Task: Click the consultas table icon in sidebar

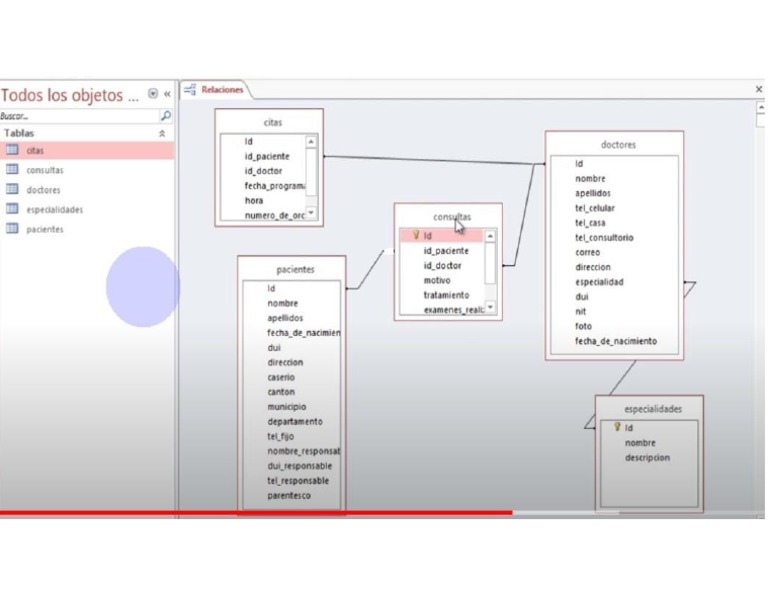Action: pos(12,169)
